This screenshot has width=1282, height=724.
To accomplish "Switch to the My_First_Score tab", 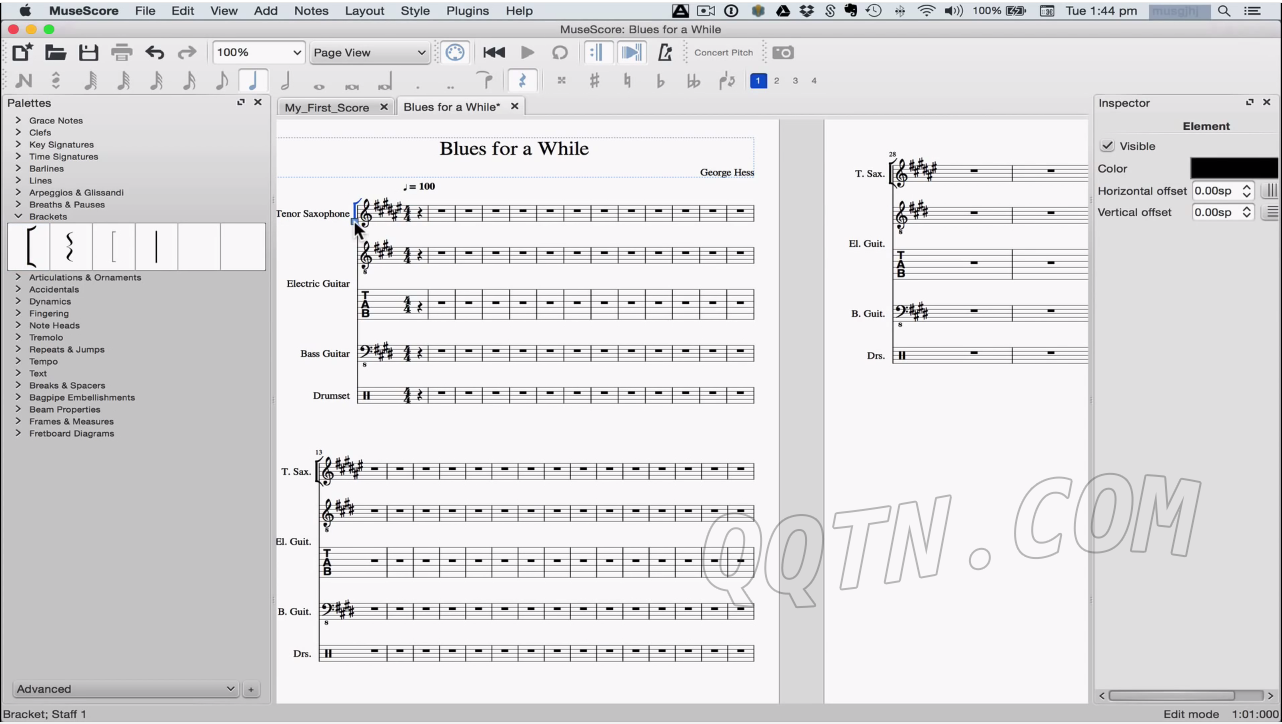I will [x=326, y=107].
